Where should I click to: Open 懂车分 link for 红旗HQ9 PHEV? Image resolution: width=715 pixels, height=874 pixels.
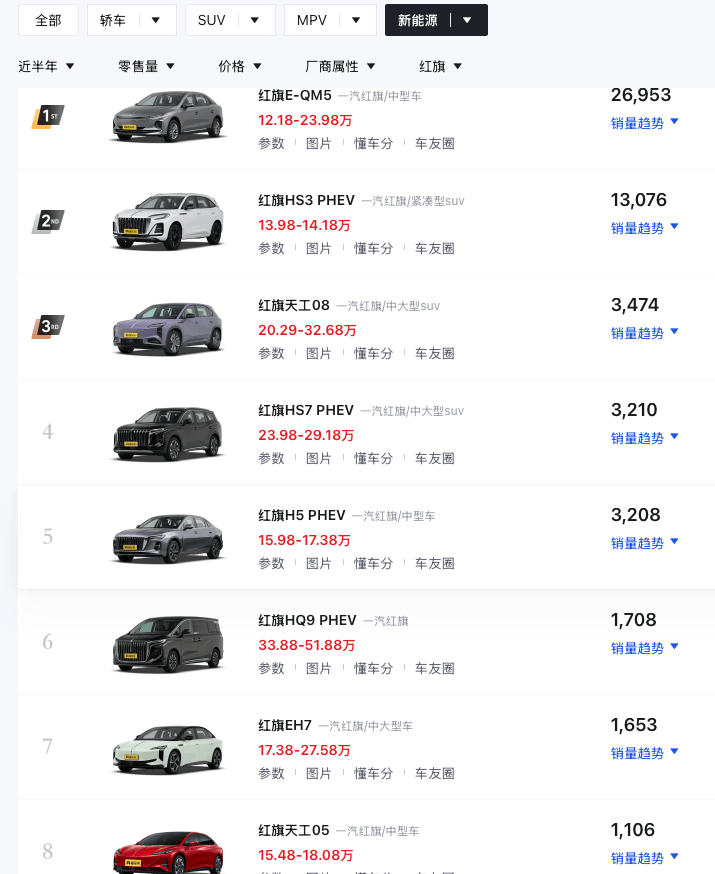373,668
